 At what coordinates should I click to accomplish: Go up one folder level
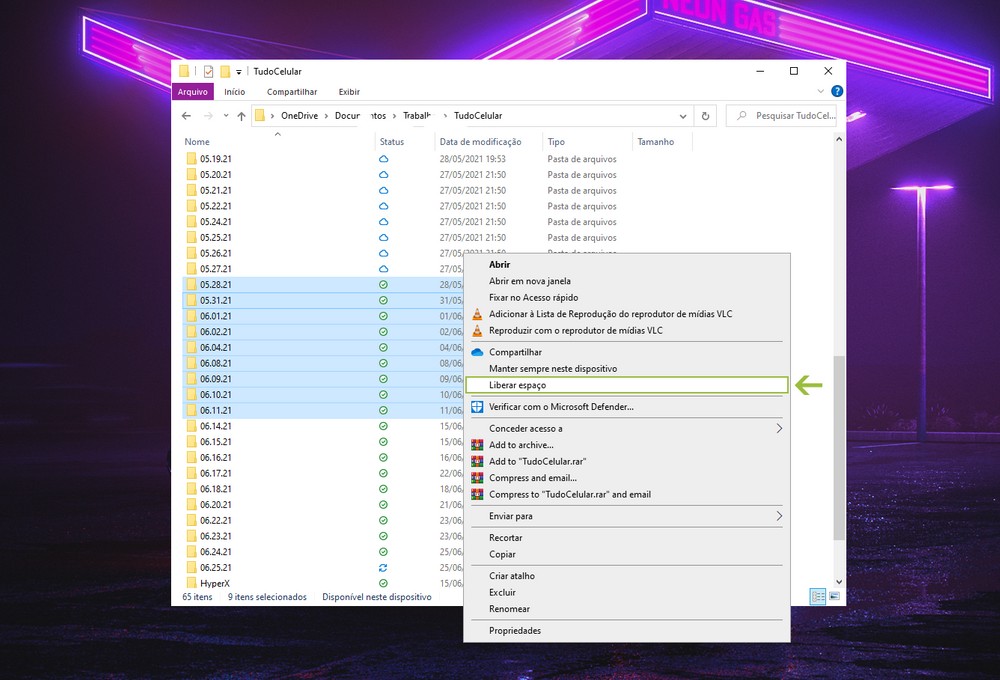point(241,116)
